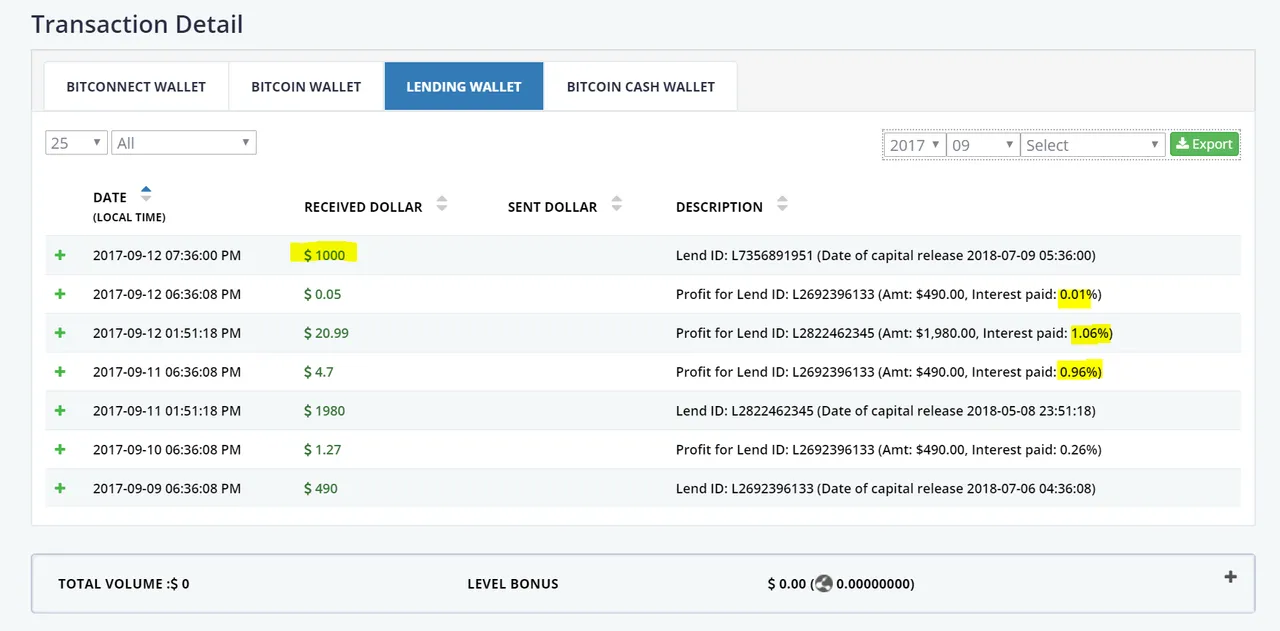Screen dimensions: 1280x631
Task: Click the date 2017-09-12 07:36:00 PM
Action: [x=167, y=255]
